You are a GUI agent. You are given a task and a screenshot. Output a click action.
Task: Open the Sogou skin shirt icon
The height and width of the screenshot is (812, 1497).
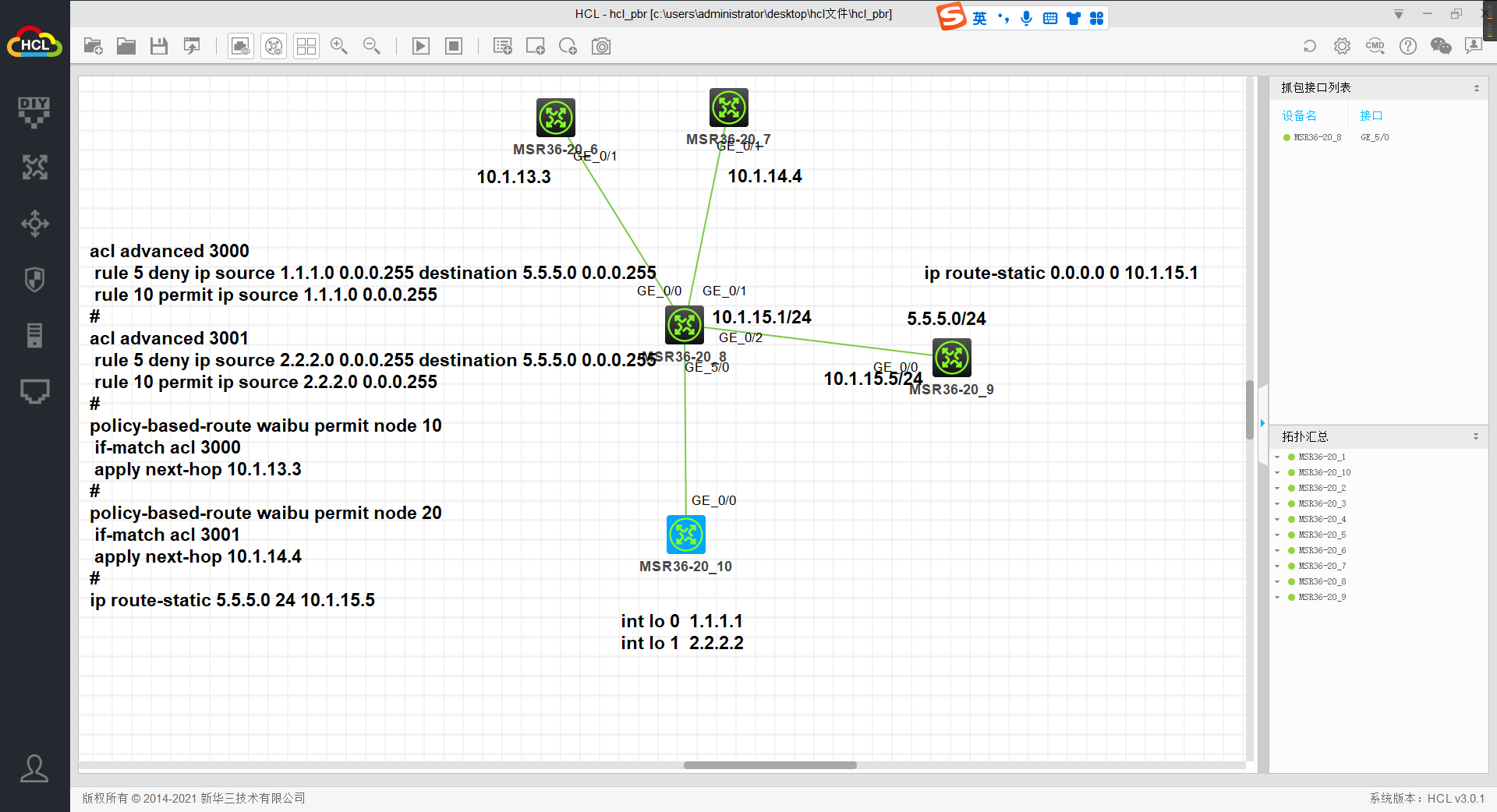1074,18
